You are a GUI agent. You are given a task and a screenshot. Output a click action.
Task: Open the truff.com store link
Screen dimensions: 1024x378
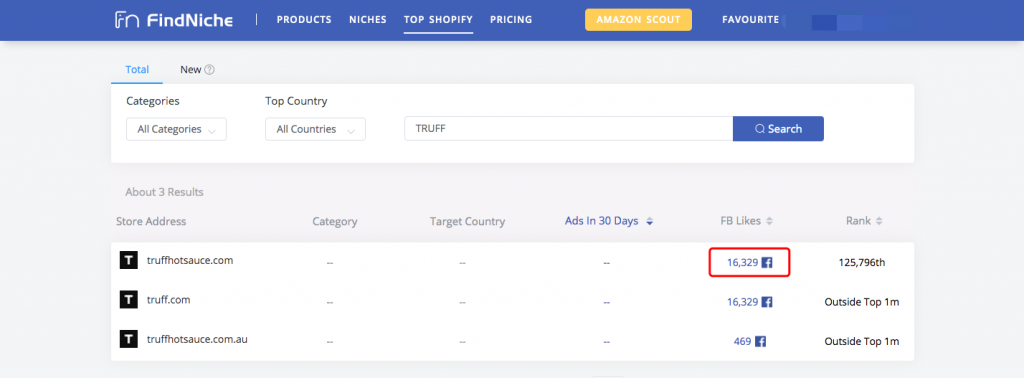168,300
